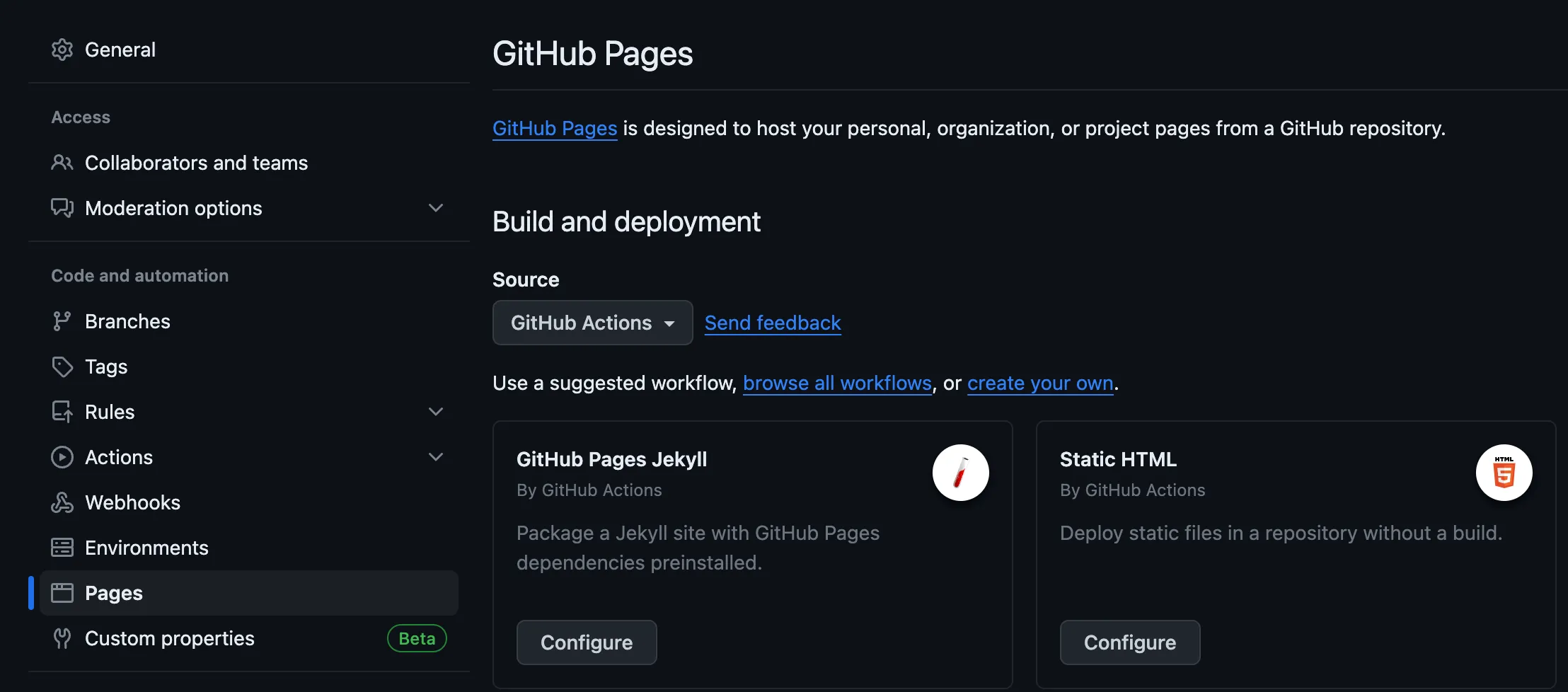Configure the GitHub Pages Jekyll workflow
The height and width of the screenshot is (692, 1568).
point(586,642)
